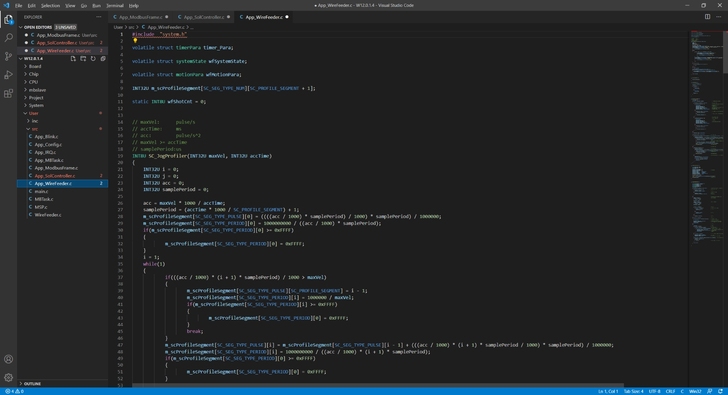Change UTF-8 file encoding
This screenshot has width=728, height=395.
click(x=654, y=391)
